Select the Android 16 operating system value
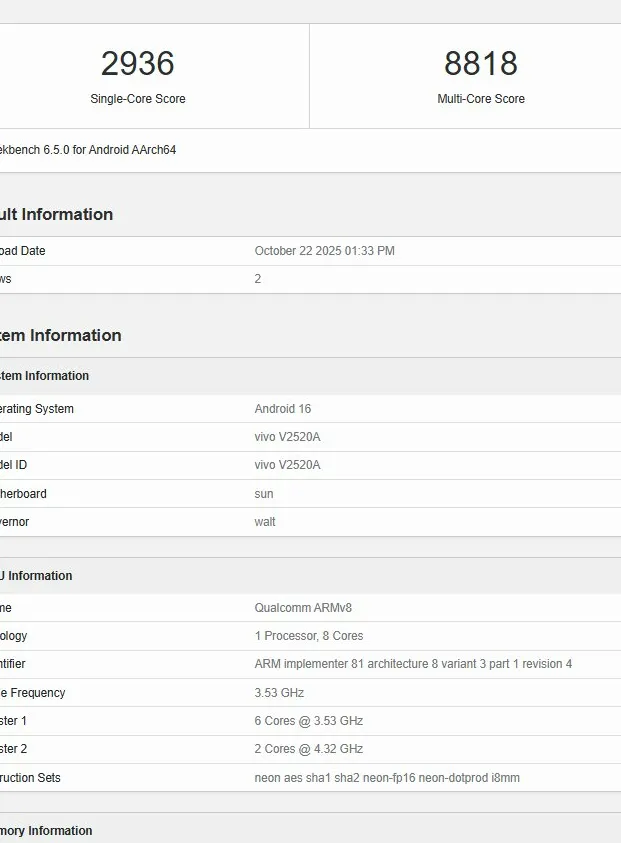621x843 pixels. 283,409
